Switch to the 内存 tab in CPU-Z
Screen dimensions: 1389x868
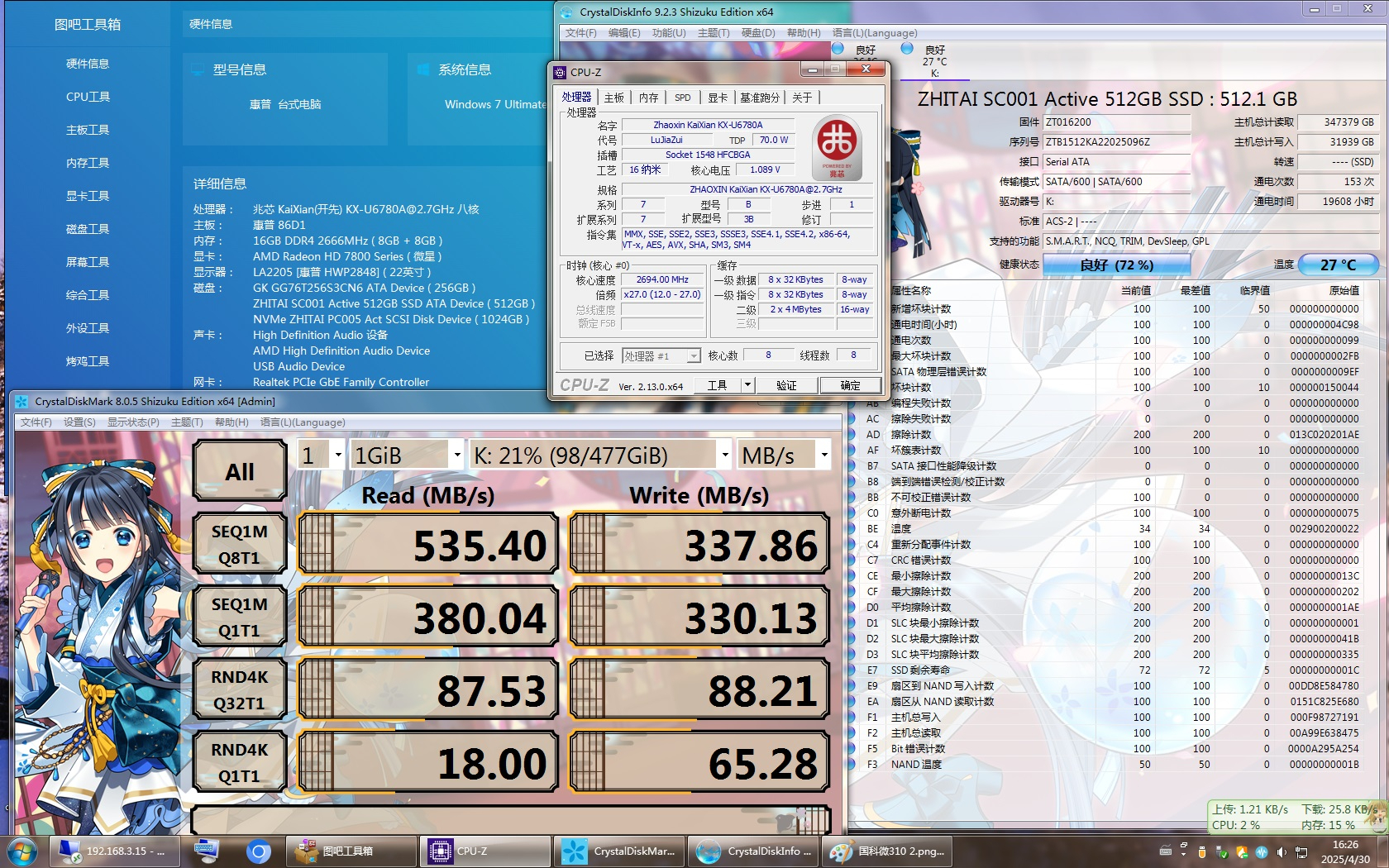[x=649, y=98]
